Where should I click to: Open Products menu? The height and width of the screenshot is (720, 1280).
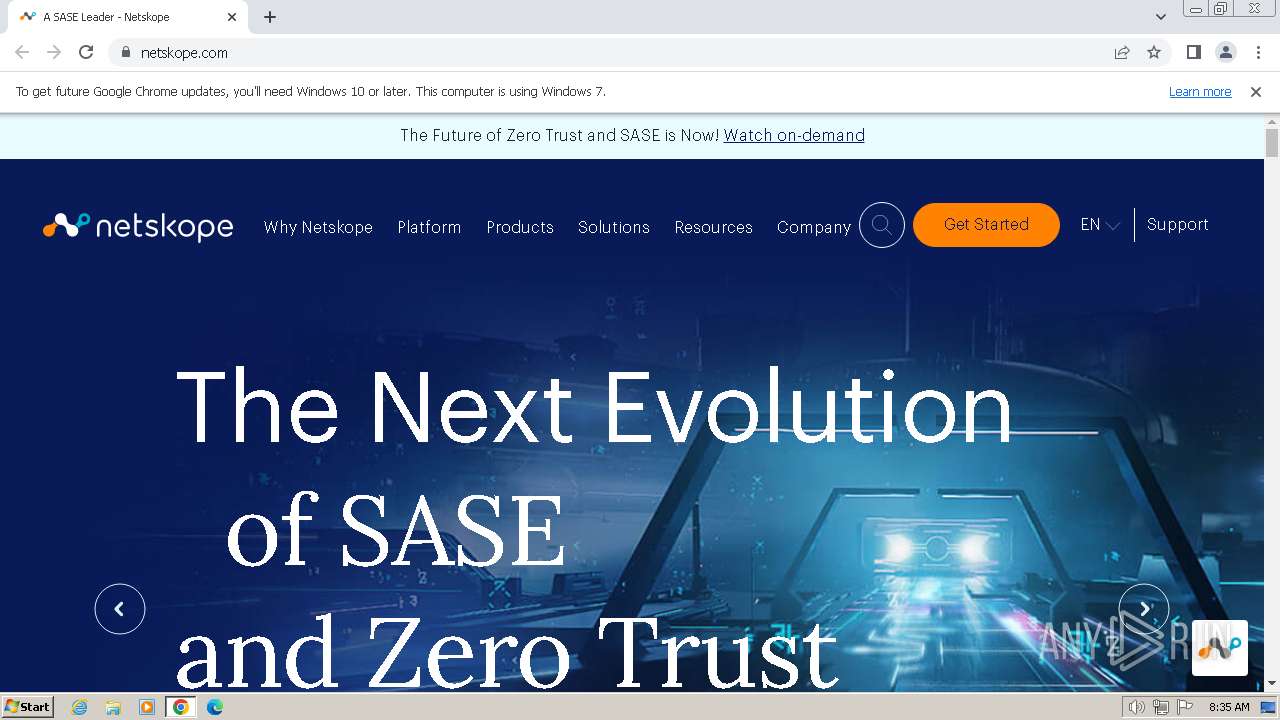point(520,227)
